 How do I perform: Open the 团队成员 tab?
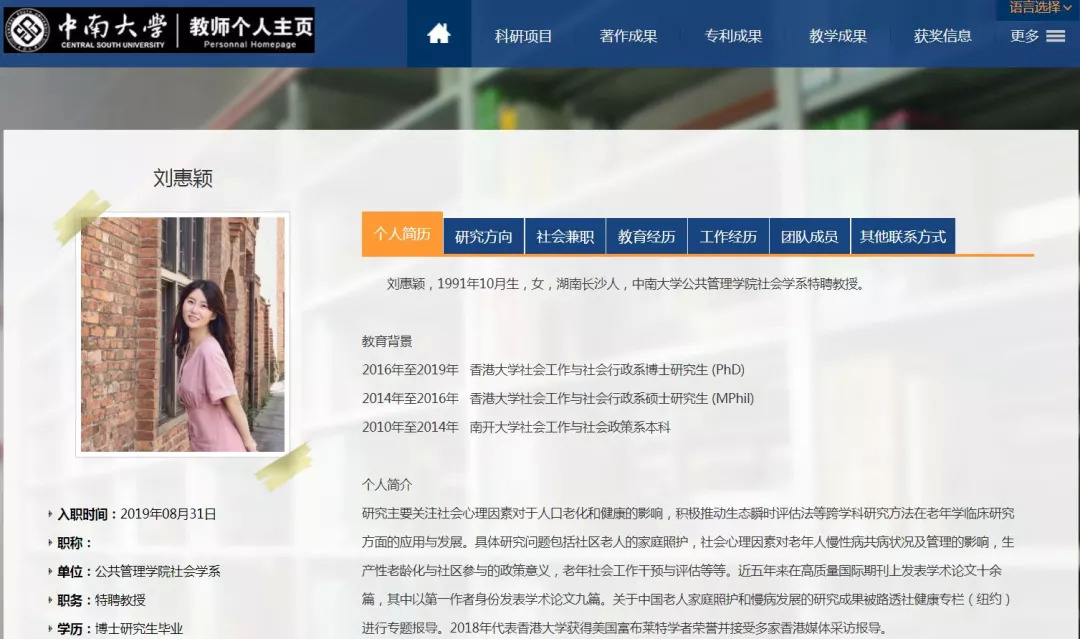tap(810, 236)
